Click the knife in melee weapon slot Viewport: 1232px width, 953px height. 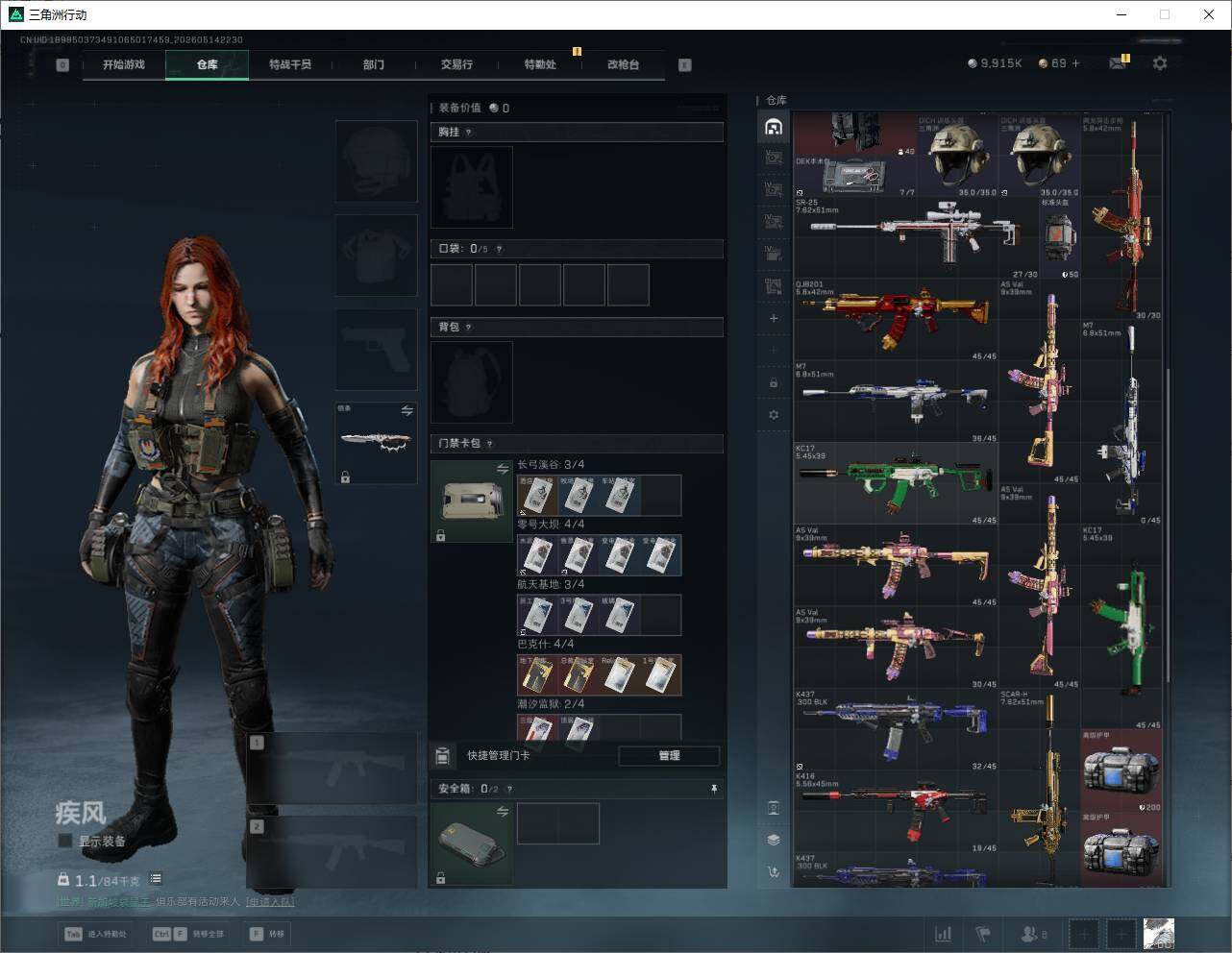click(x=376, y=443)
